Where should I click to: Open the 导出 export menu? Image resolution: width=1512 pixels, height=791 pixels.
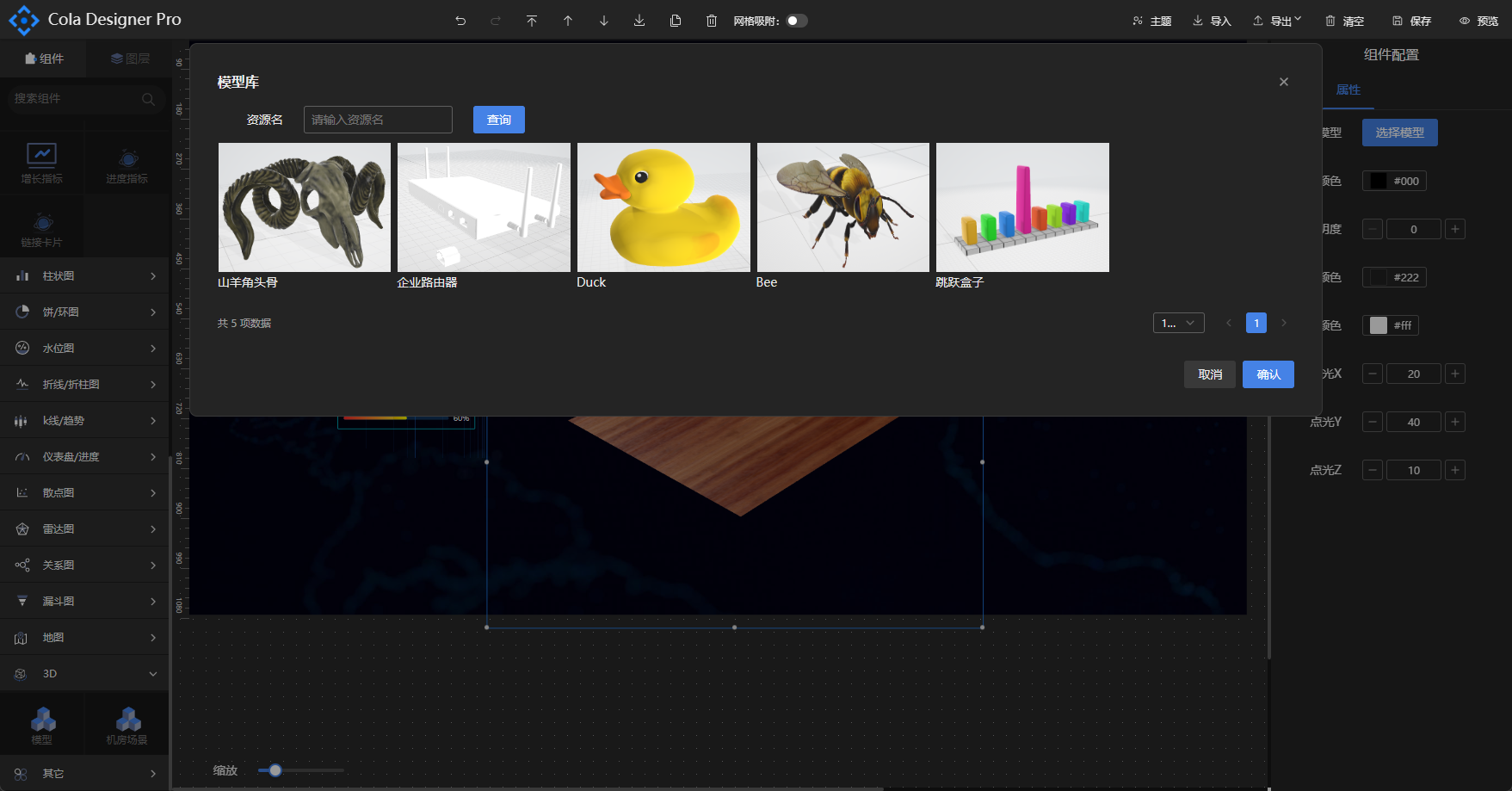point(1278,21)
